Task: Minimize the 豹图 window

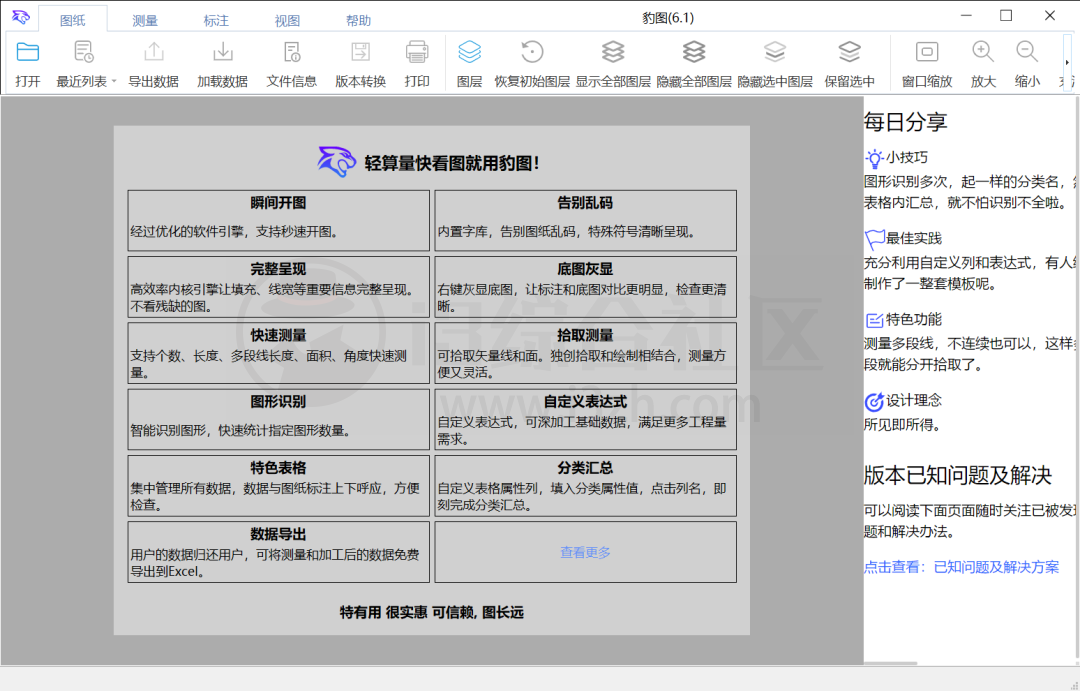Action: click(966, 16)
